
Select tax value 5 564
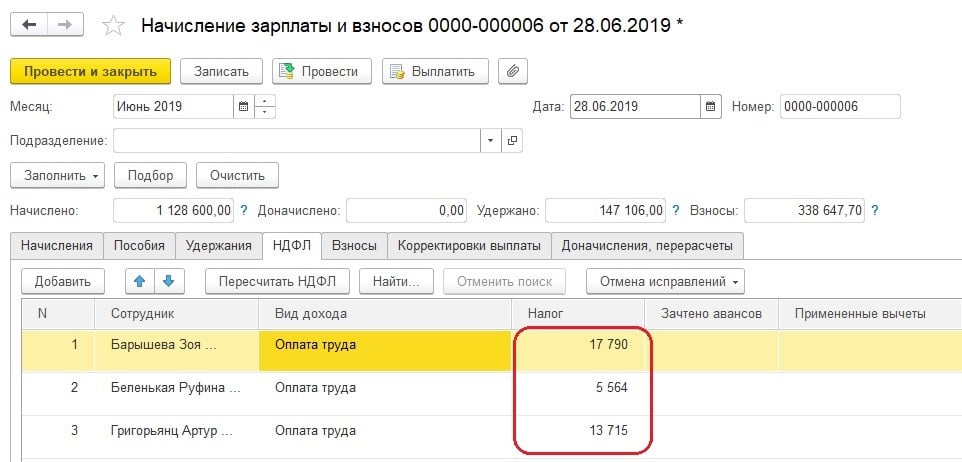click(611, 388)
